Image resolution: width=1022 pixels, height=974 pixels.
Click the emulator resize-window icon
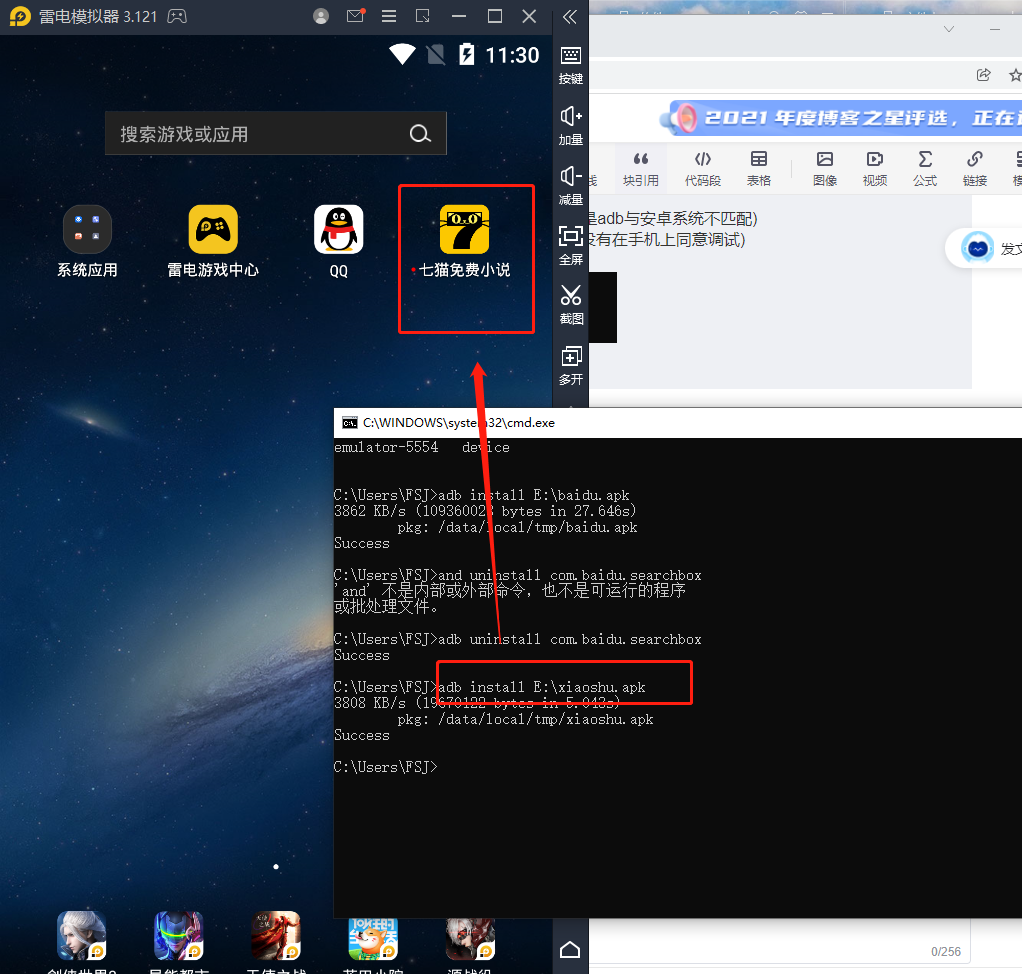tap(423, 16)
